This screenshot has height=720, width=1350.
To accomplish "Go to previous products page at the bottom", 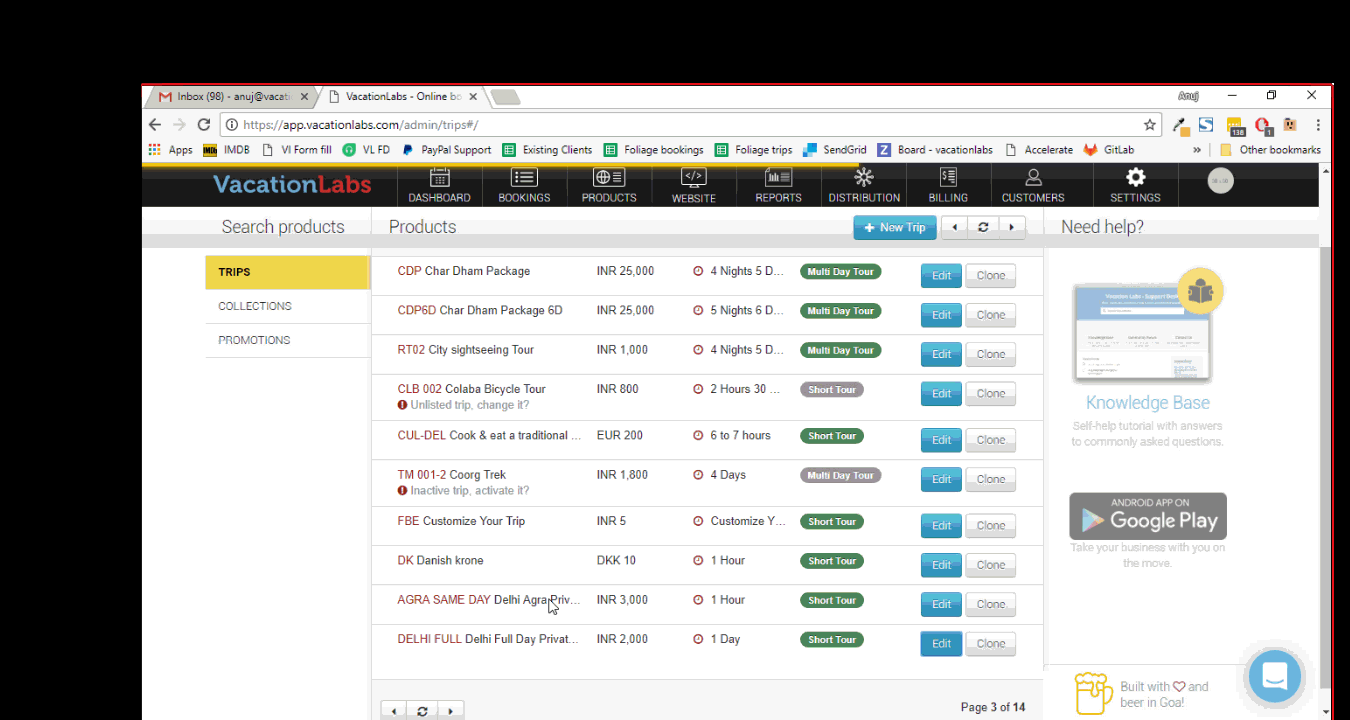I will click(x=394, y=711).
